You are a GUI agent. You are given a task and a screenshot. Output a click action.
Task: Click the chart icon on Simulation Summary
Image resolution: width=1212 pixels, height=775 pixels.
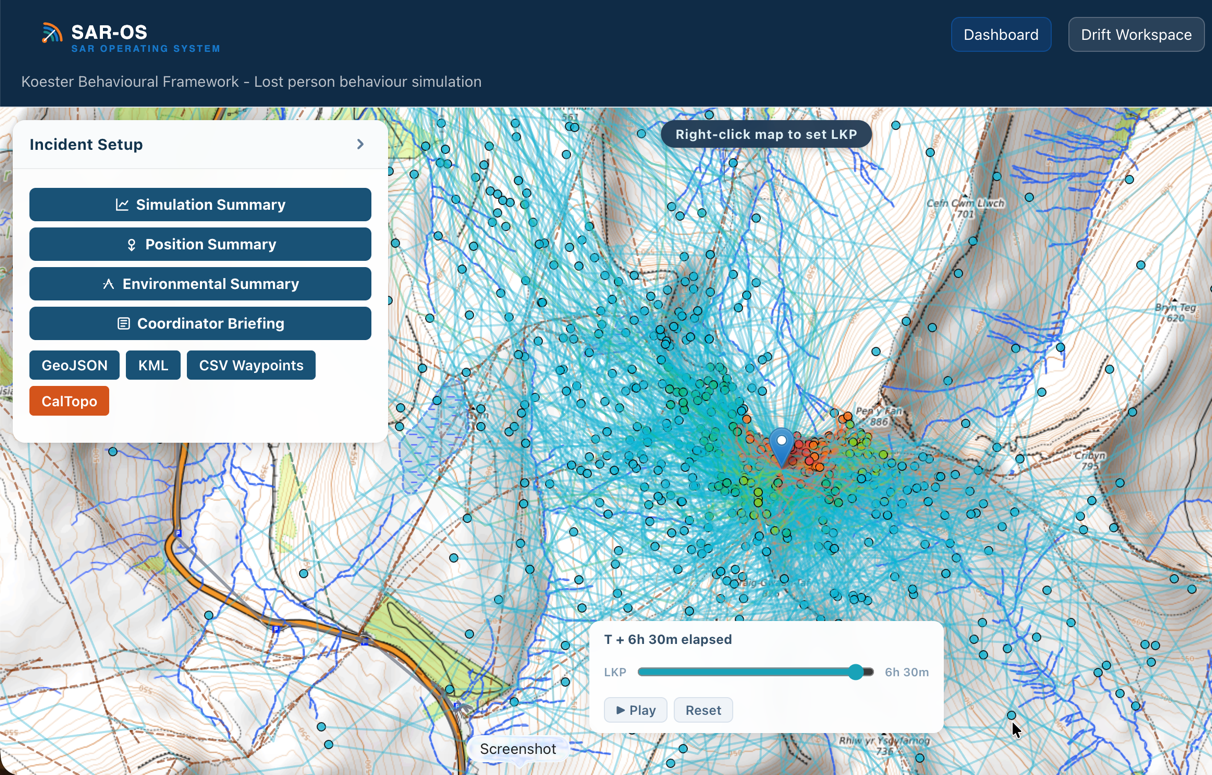122,204
